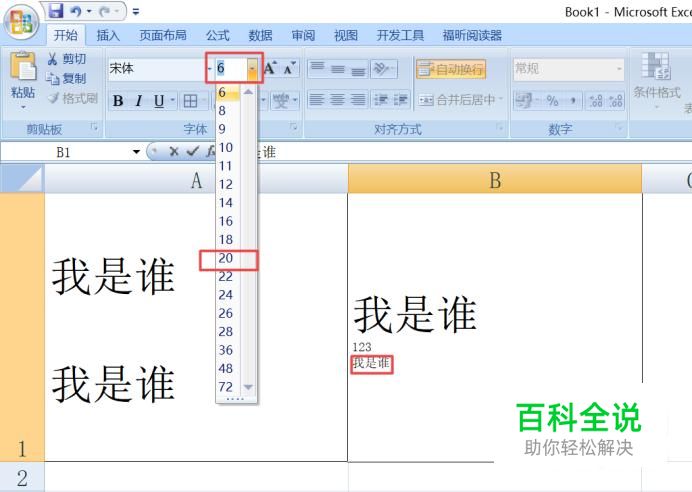Image resolution: width=692 pixels, height=492 pixels.
Task: Click the Paste (粘贴) clipboard icon
Action: pyautogui.click(x=23, y=67)
